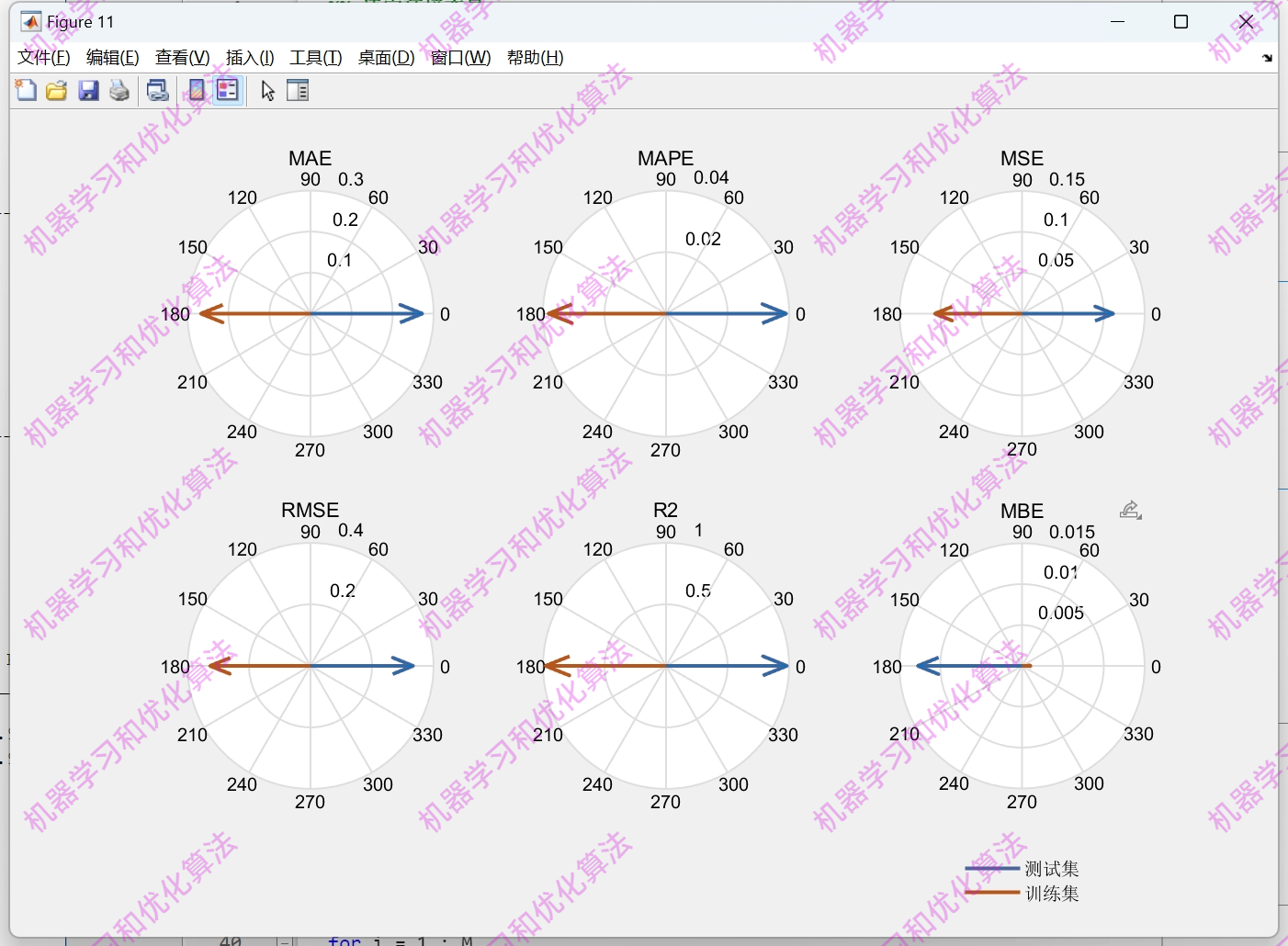
Task: Open the 插入(I) menu
Action: [250, 57]
